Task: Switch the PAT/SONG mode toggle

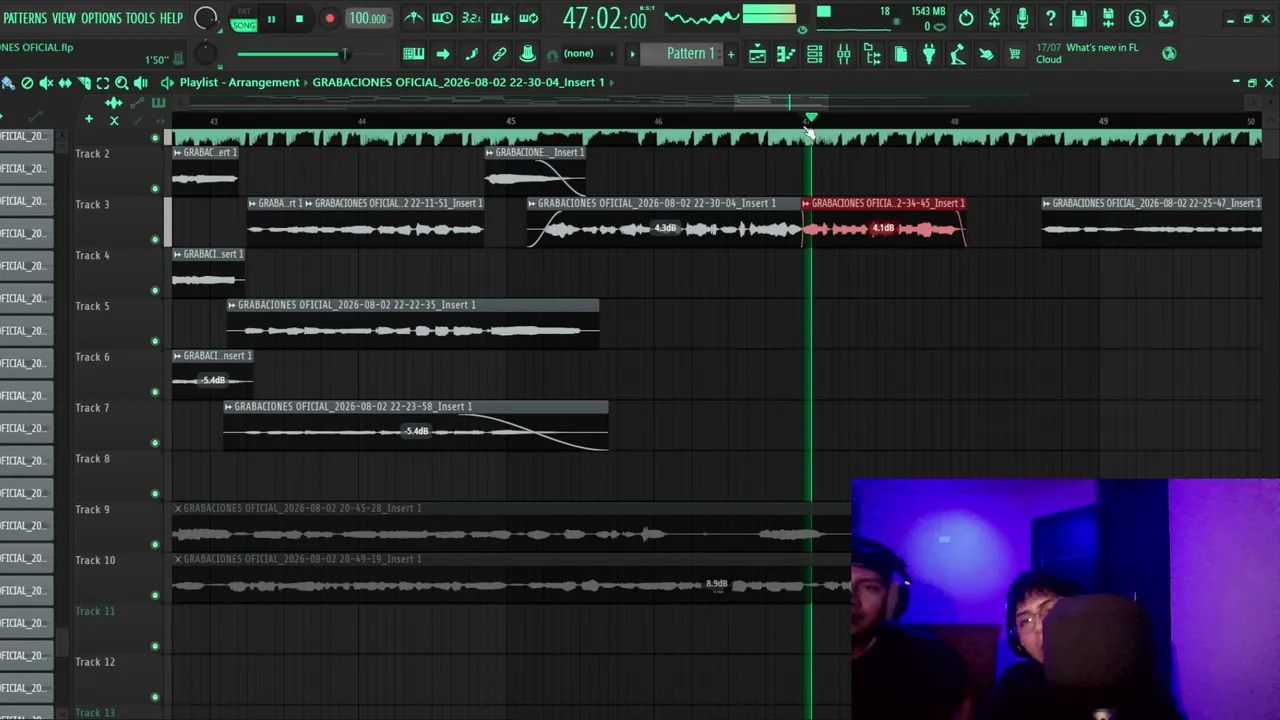Action: [x=244, y=19]
